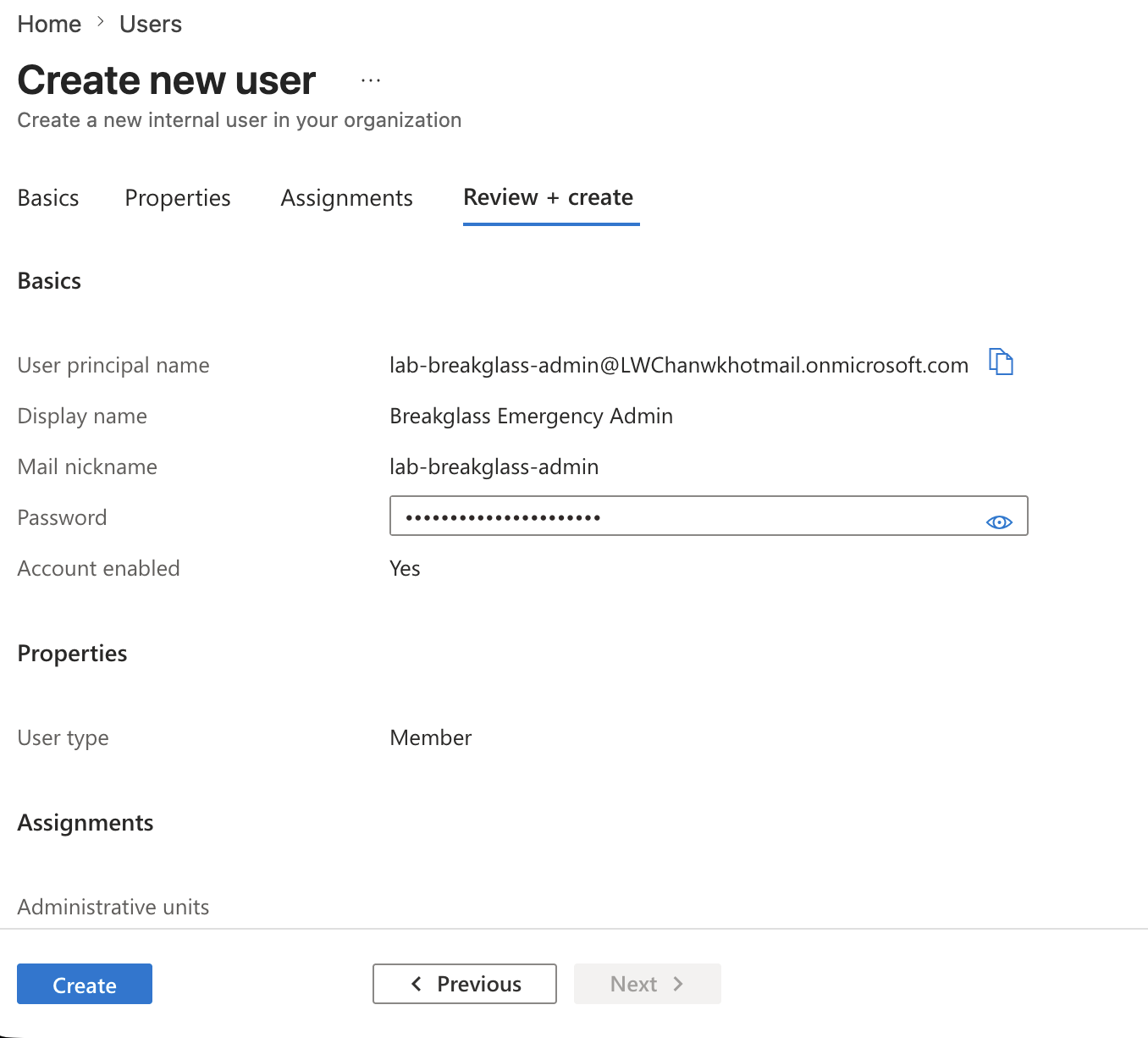The height and width of the screenshot is (1038, 1148).
Task: Click the Member user type value
Action: tap(431, 737)
